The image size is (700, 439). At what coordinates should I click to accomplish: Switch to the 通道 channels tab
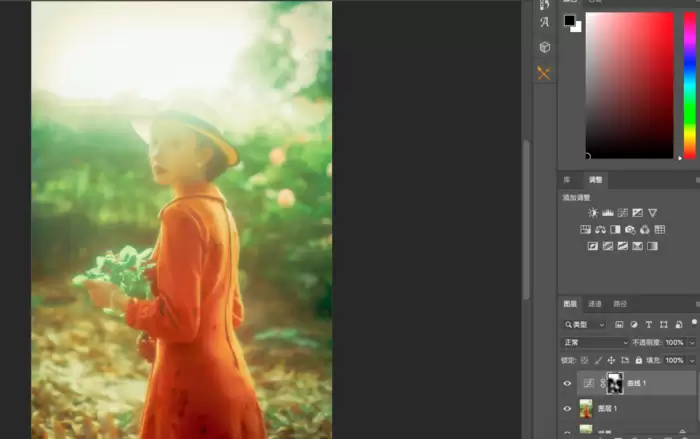595,304
